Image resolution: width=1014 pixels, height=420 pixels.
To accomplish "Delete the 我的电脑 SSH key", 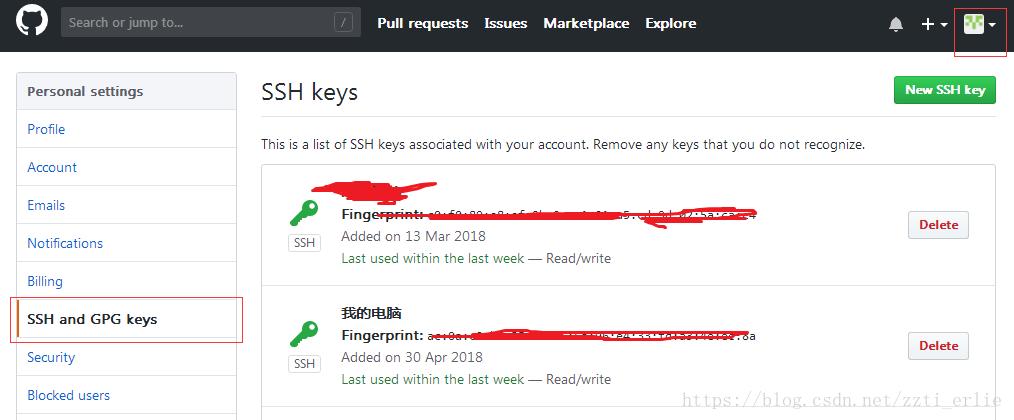I will tap(938, 345).
